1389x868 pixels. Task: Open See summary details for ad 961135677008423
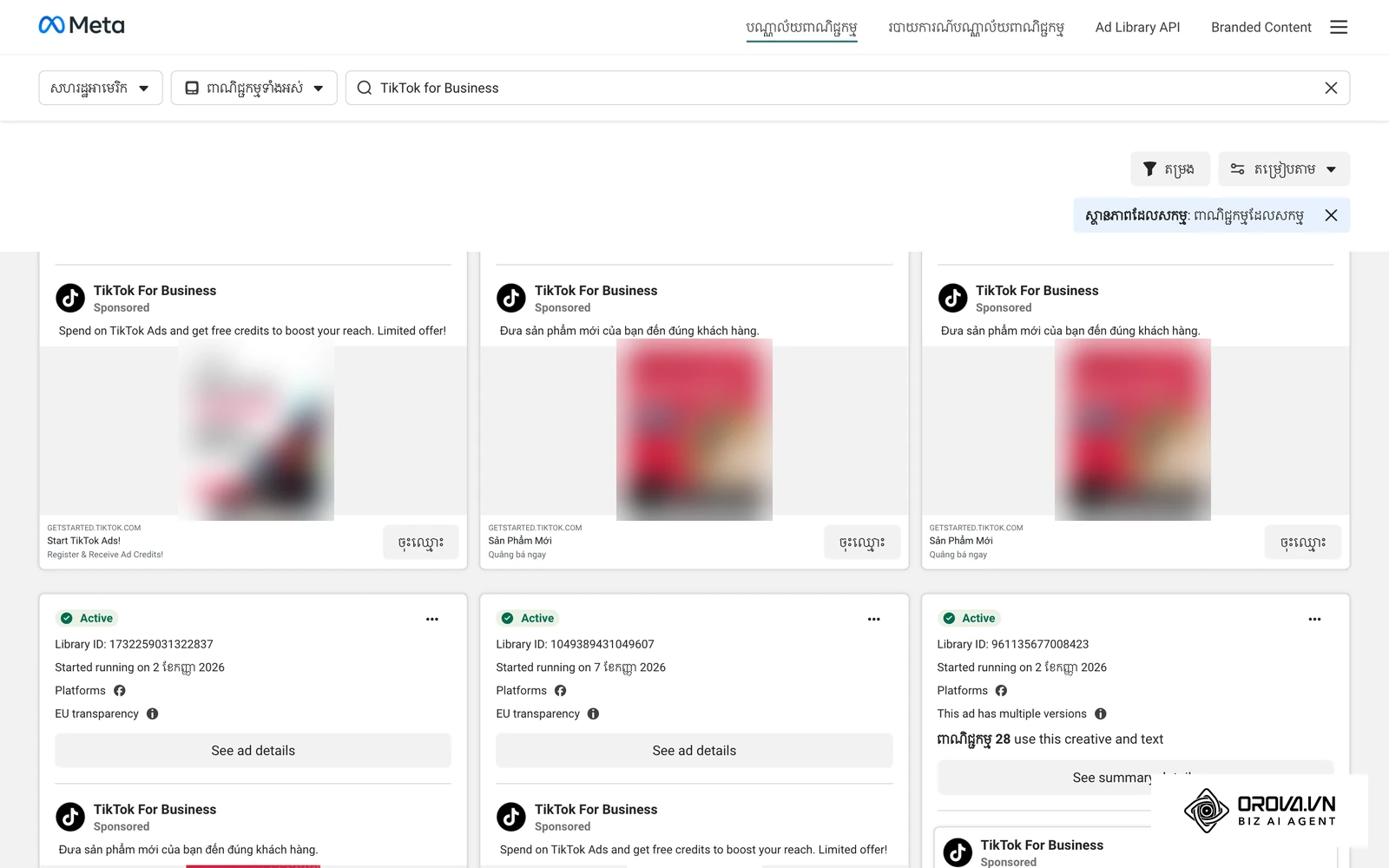click(1135, 778)
